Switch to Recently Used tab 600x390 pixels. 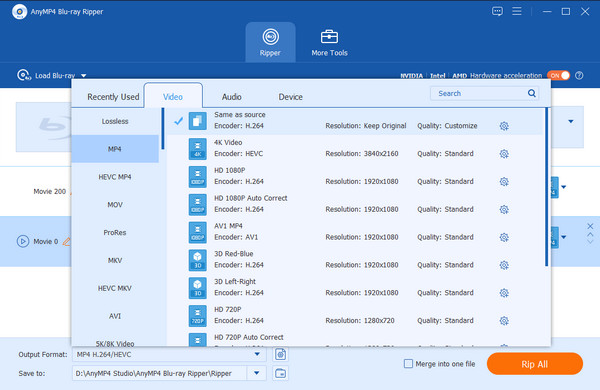113,97
